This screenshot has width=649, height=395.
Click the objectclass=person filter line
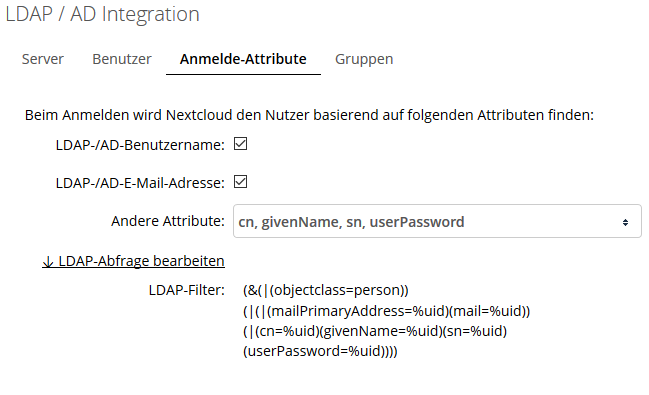(x=326, y=290)
